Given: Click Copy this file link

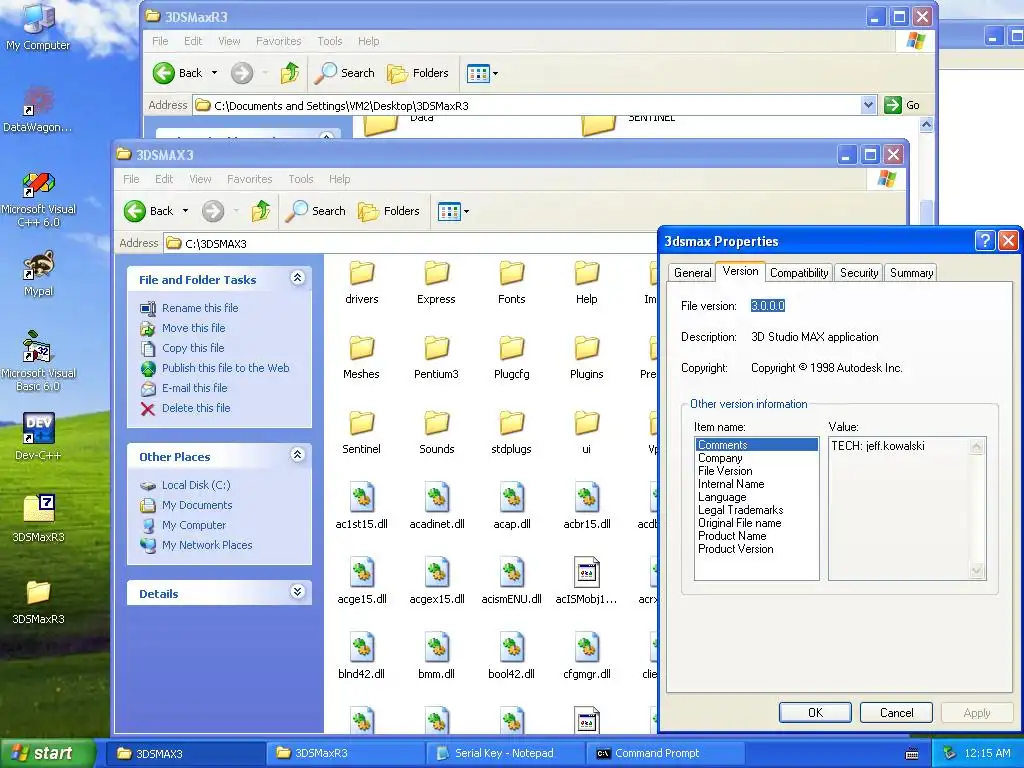Looking at the screenshot, I should 193,348.
